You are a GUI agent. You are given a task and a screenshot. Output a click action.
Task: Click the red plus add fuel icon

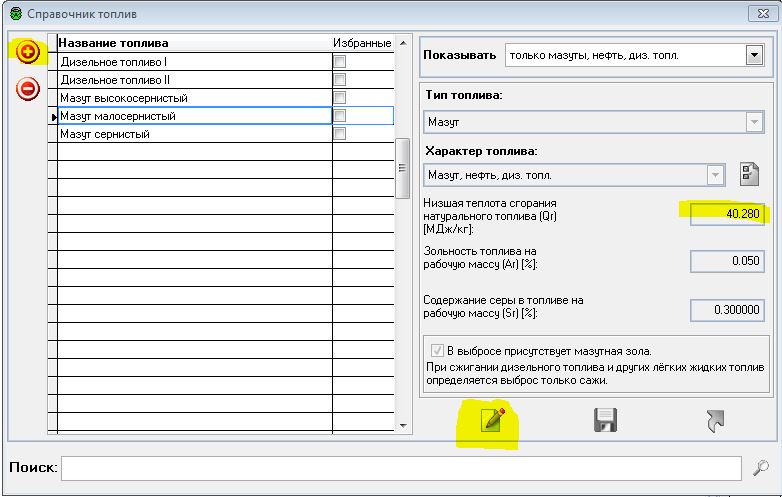pyautogui.click(x=28, y=52)
